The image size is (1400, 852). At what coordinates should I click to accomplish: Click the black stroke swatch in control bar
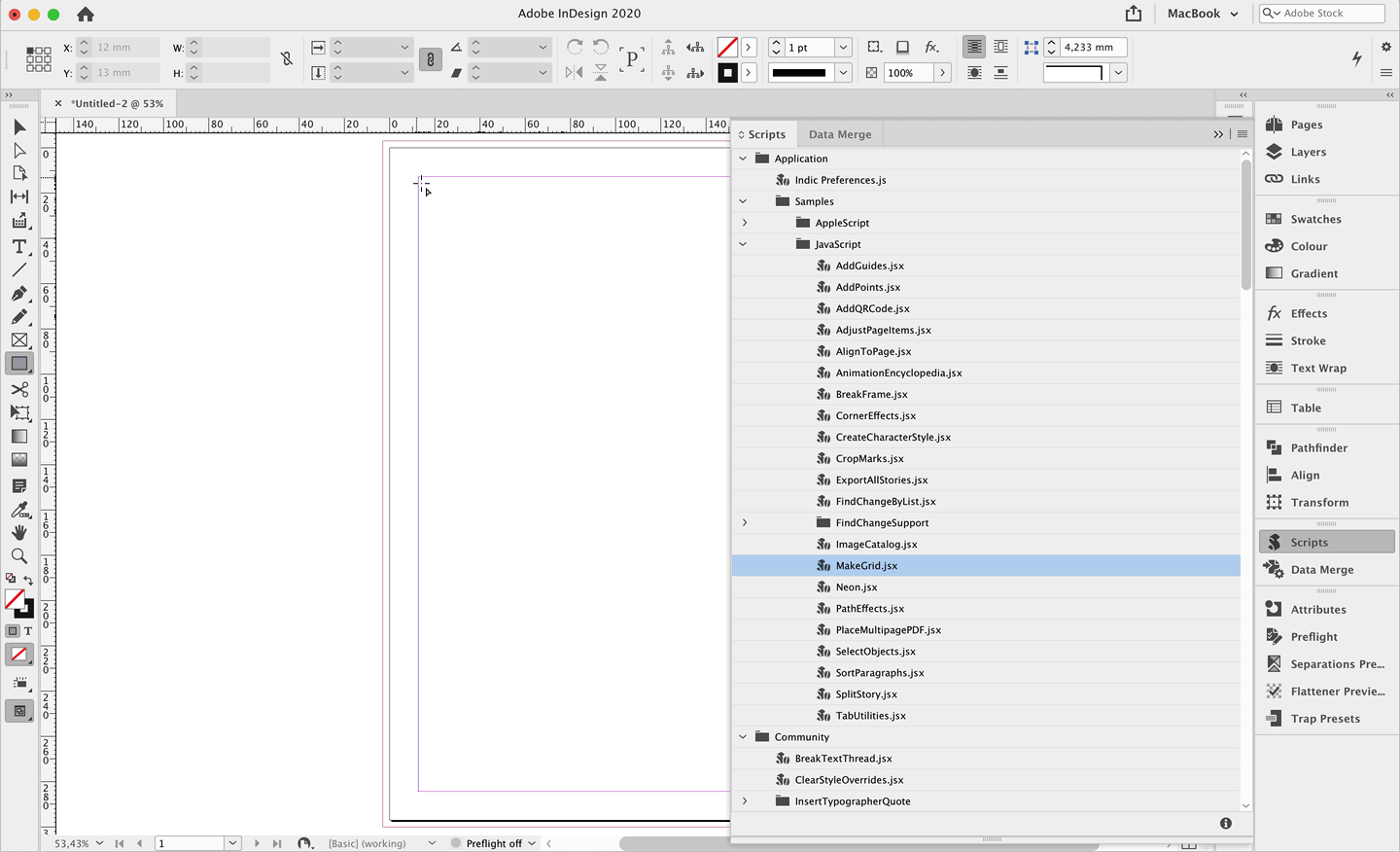point(727,73)
